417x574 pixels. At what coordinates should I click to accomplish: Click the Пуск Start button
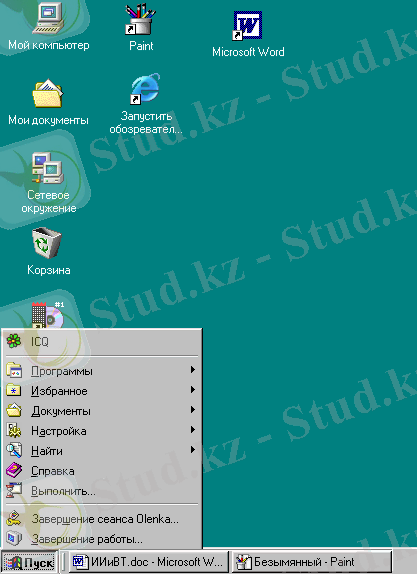click(x=29, y=562)
